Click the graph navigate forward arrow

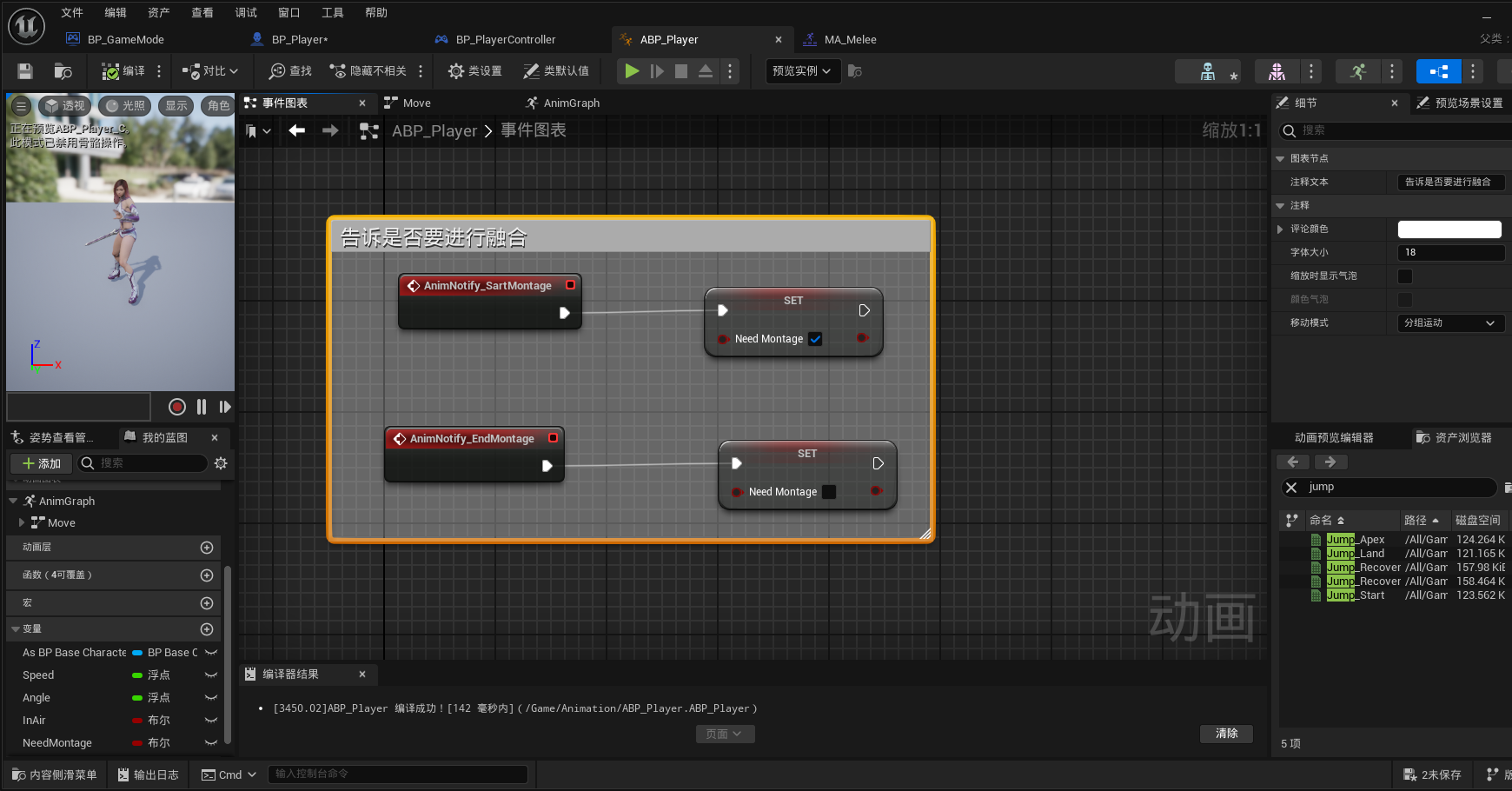pos(330,130)
